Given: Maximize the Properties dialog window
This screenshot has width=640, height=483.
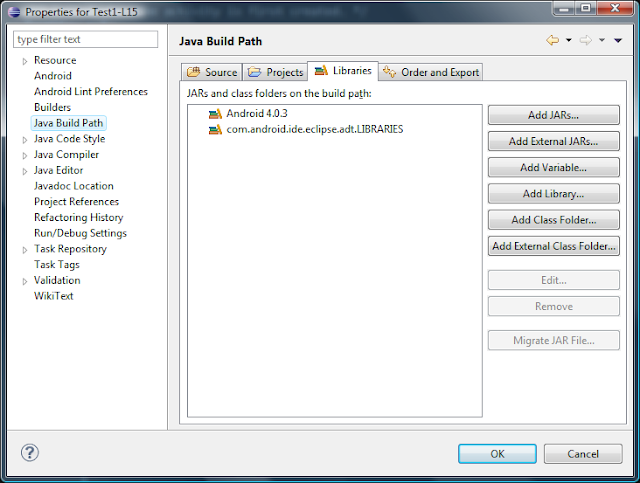Looking at the screenshot, I should 585,9.
